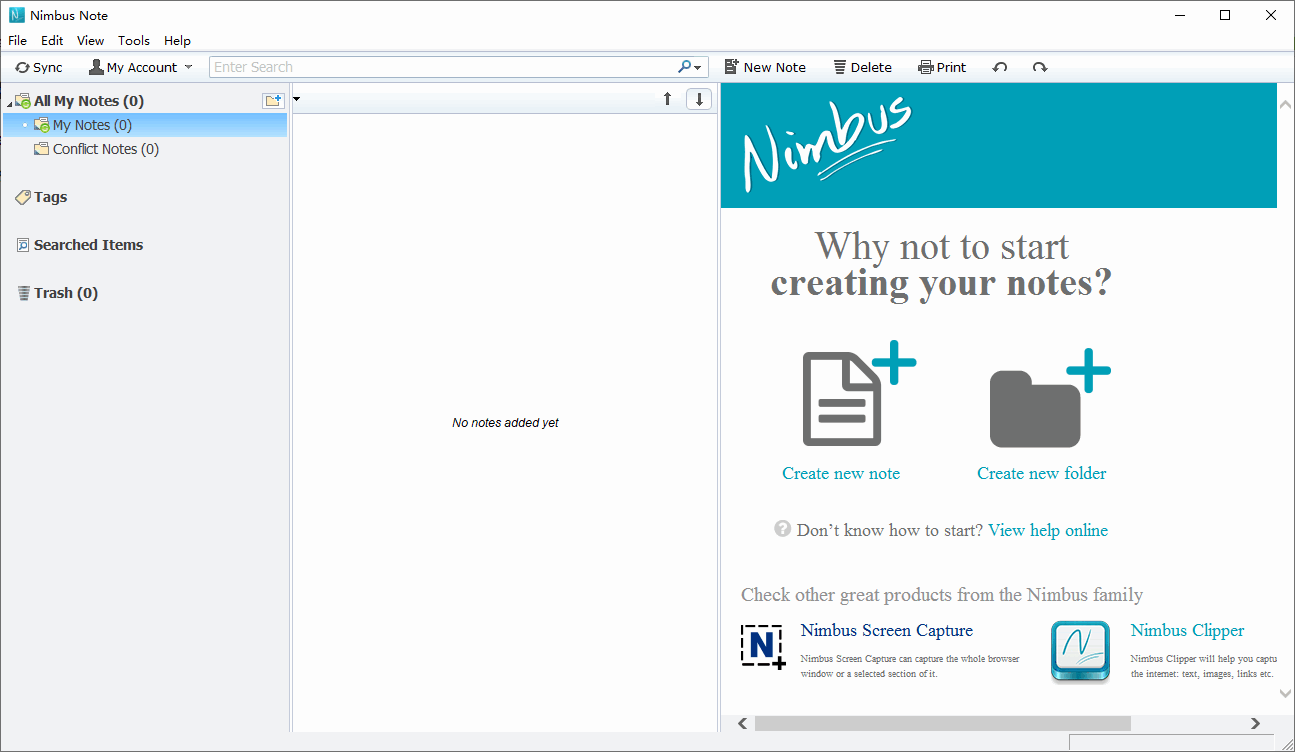Screen dimensions: 1295x752
Task: Open the search options magnifier dropdown
Action: point(691,67)
